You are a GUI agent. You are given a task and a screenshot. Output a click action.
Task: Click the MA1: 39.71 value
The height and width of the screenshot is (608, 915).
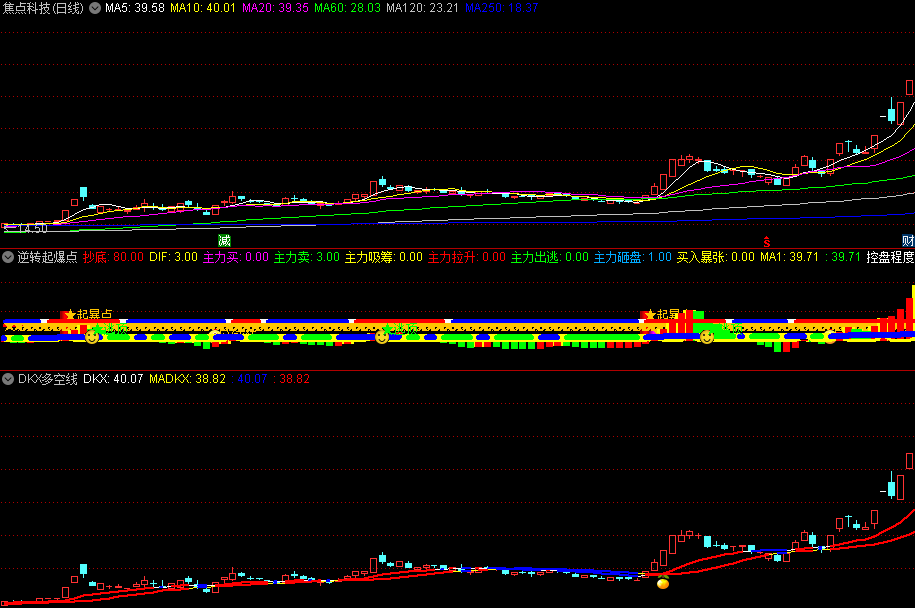tap(789, 257)
